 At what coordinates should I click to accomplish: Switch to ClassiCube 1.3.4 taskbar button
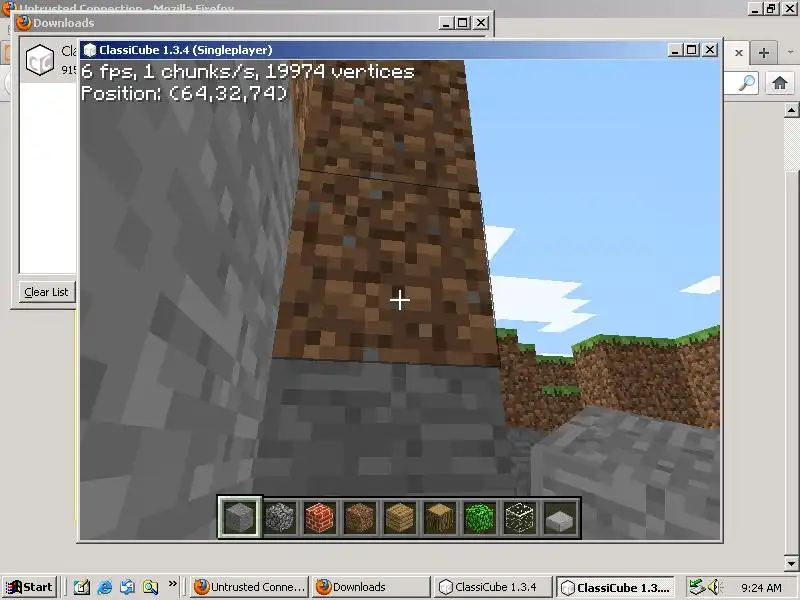(493, 587)
